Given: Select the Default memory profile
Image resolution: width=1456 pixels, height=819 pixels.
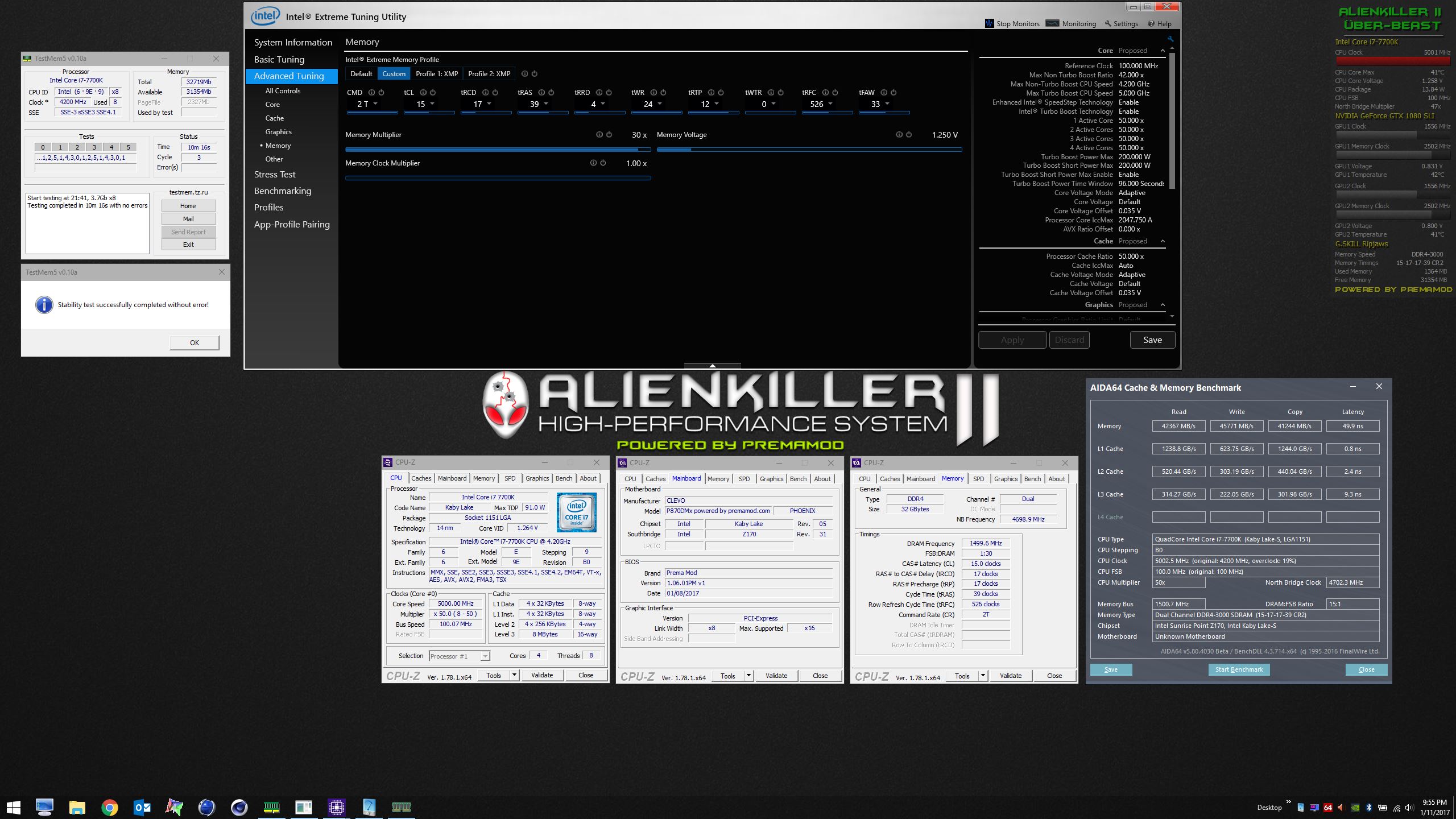Looking at the screenshot, I should [x=361, y=74].
